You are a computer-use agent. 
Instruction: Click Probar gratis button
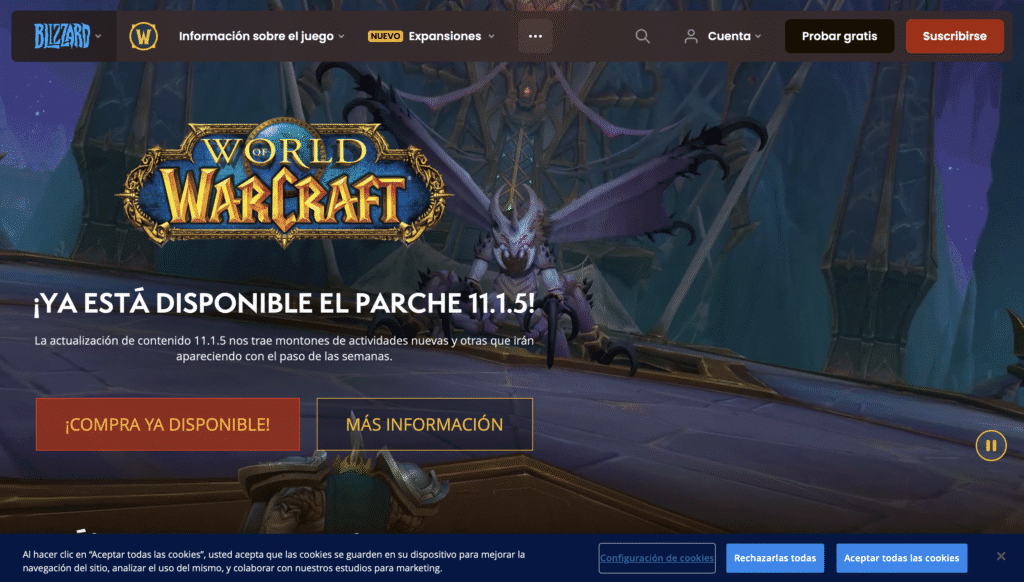pos(839,36)
